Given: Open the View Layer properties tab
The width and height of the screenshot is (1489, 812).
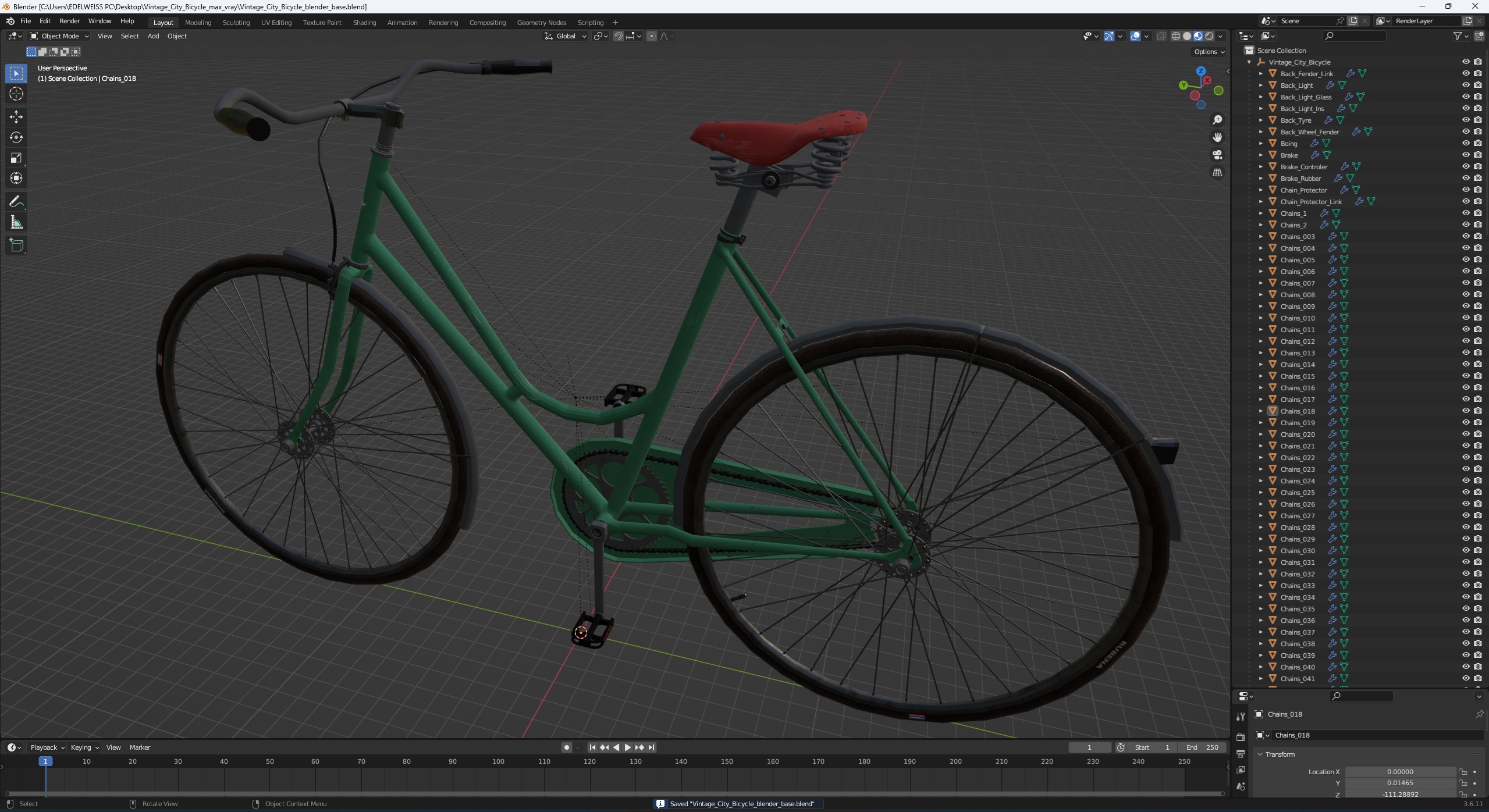Looking at the screenshot, I should tap(1241, 770).
